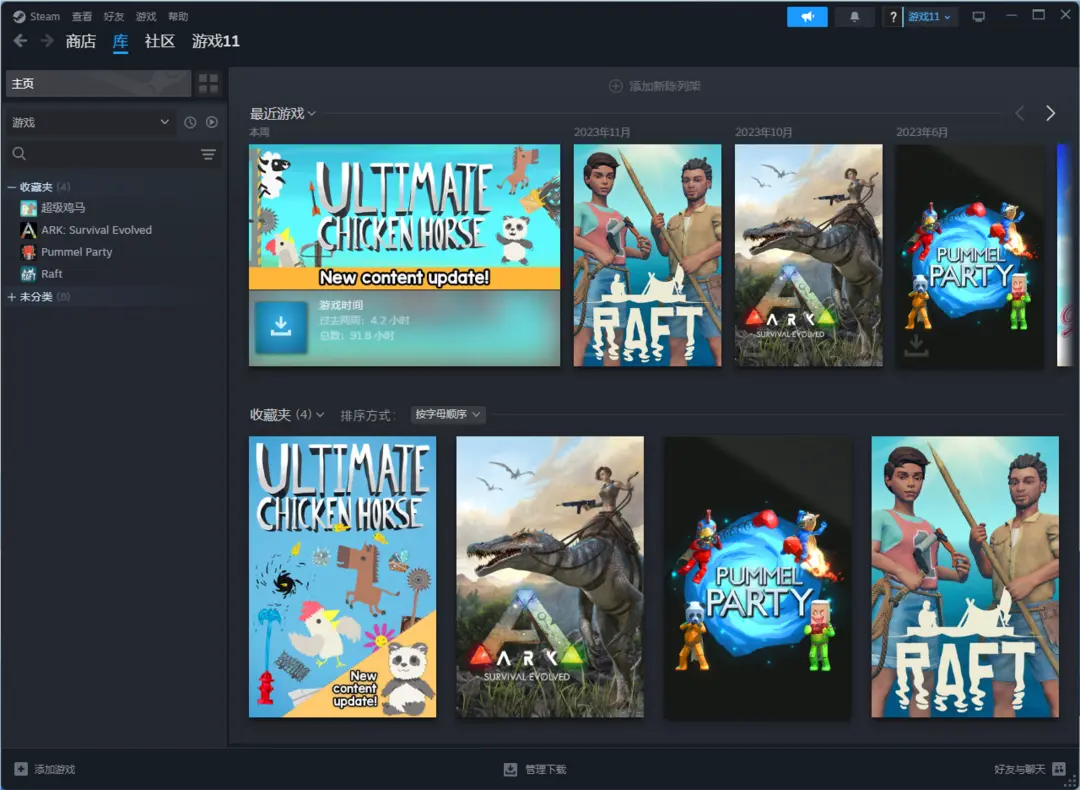Click 添加新陈列架 text

(x=665, y=86)
